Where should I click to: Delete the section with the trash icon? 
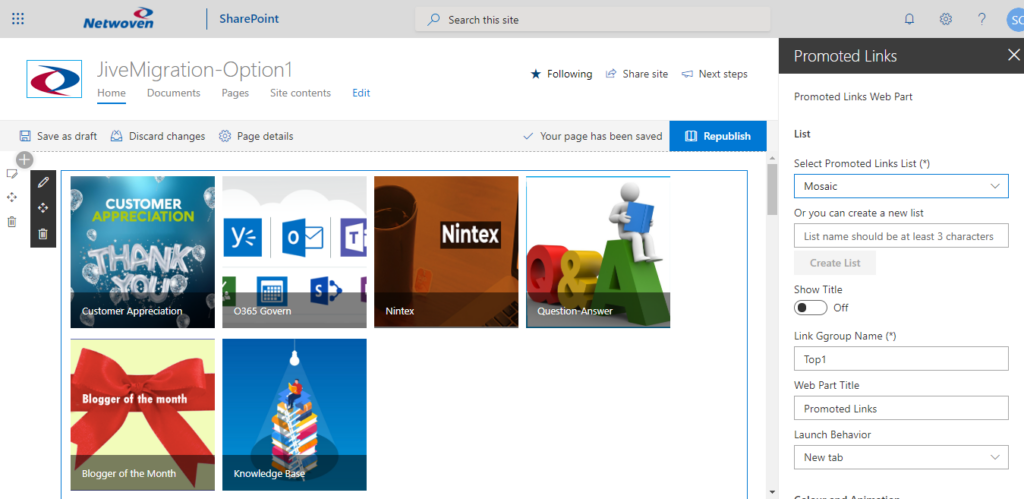[x=11, y=221]
